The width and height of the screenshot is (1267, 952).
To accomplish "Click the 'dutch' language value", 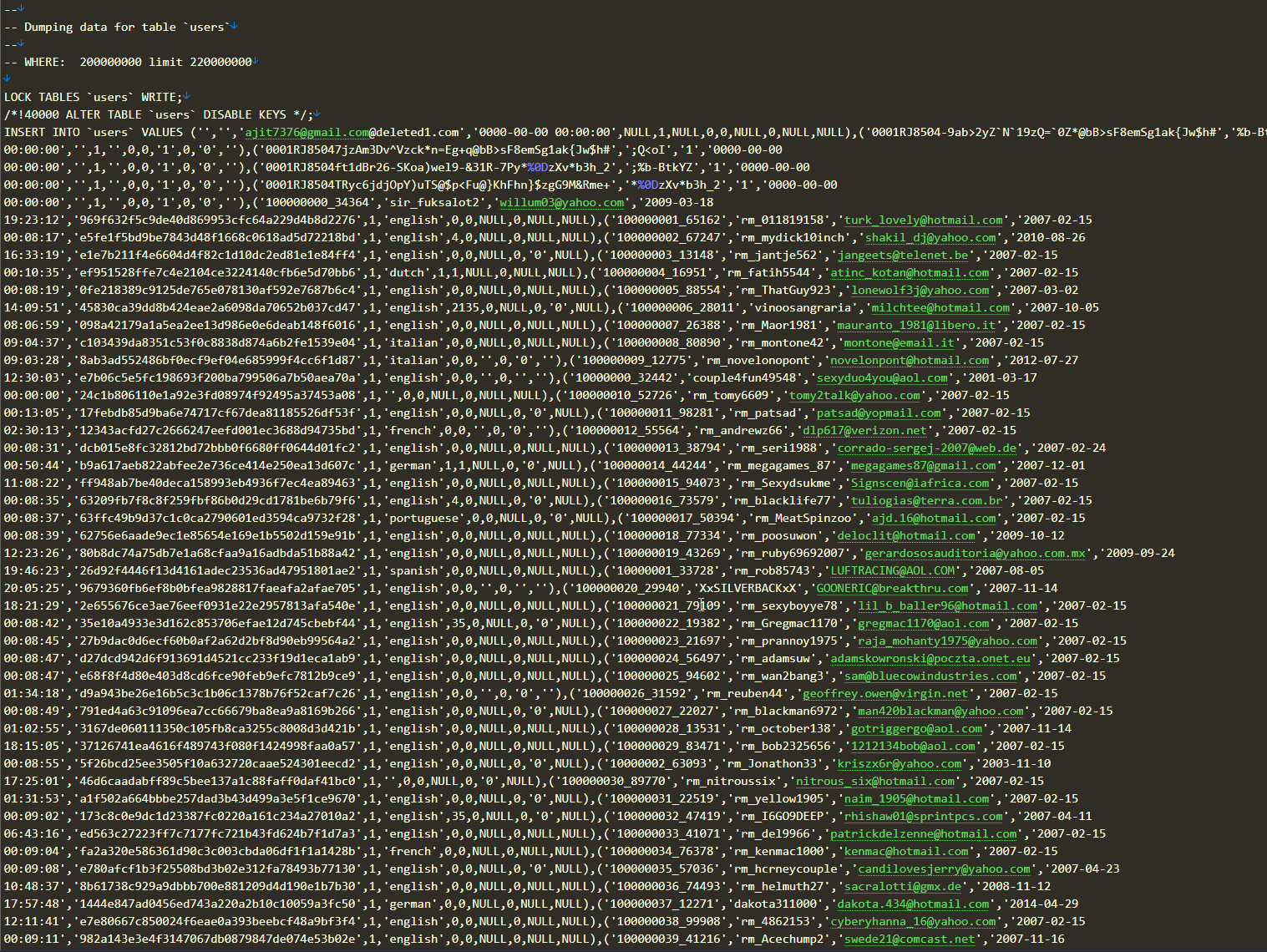I will point(409,272).
